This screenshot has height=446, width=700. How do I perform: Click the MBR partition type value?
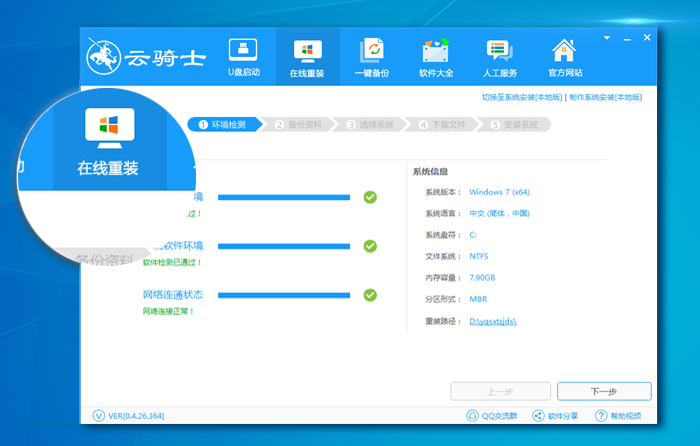478,299
